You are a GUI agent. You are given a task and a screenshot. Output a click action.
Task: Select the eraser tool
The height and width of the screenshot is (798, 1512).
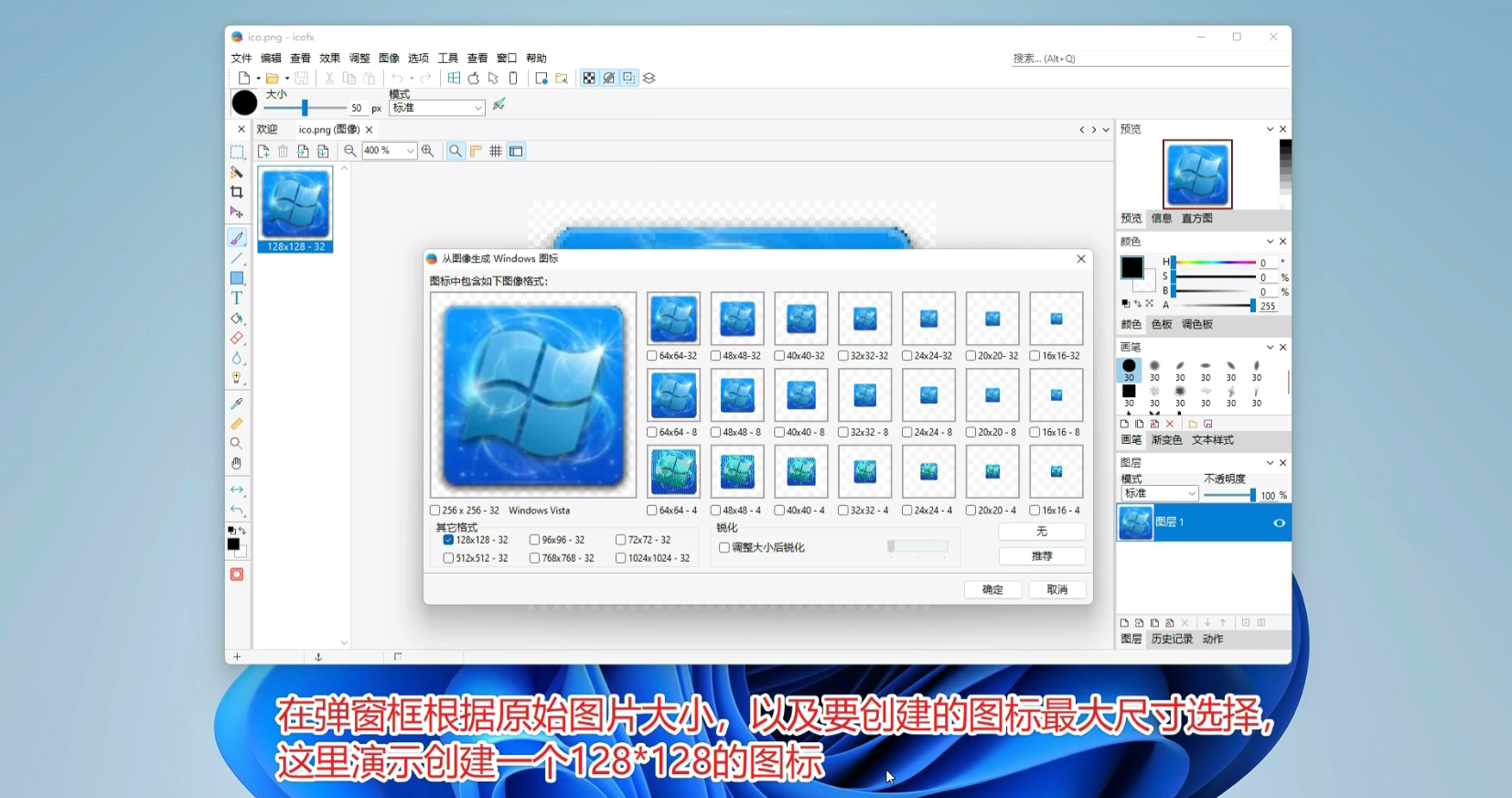tap(237, 339)
